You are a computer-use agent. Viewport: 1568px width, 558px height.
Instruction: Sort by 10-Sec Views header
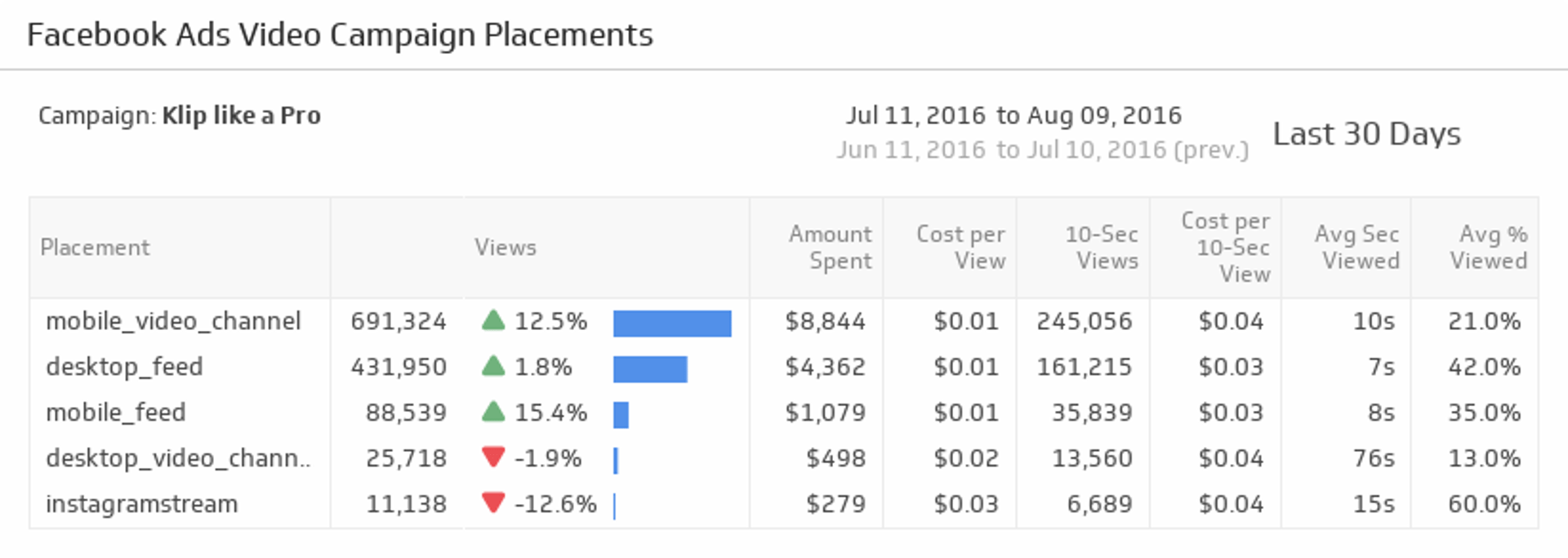1102,248
